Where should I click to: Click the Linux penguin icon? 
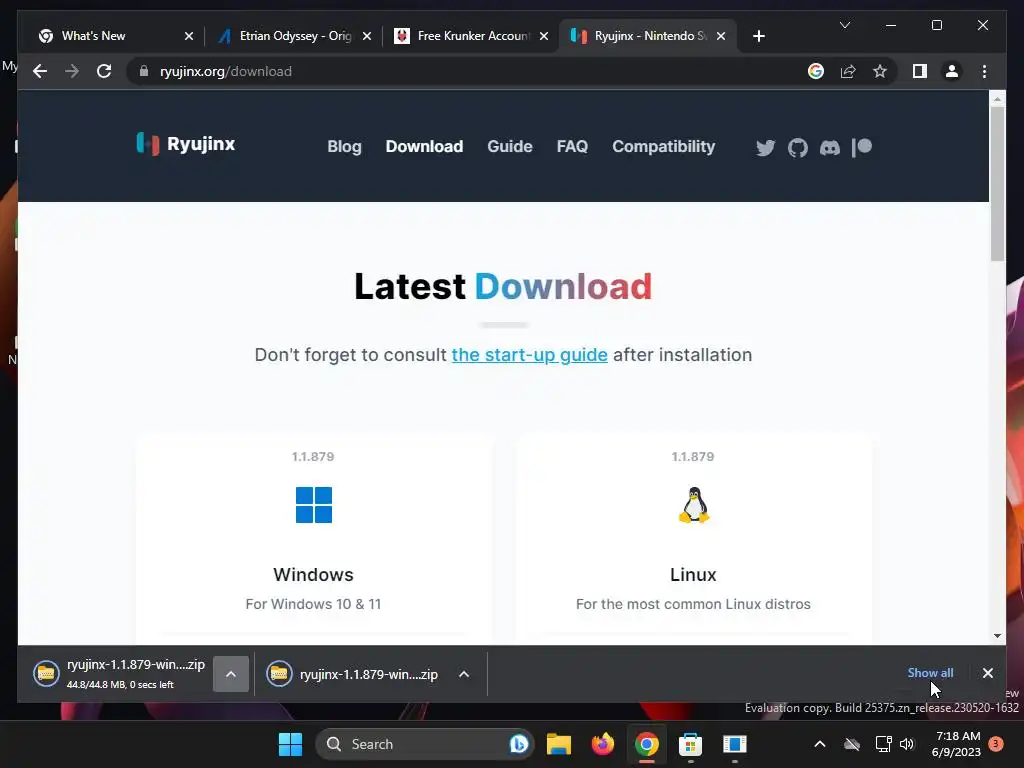click(x=694, y=505)
